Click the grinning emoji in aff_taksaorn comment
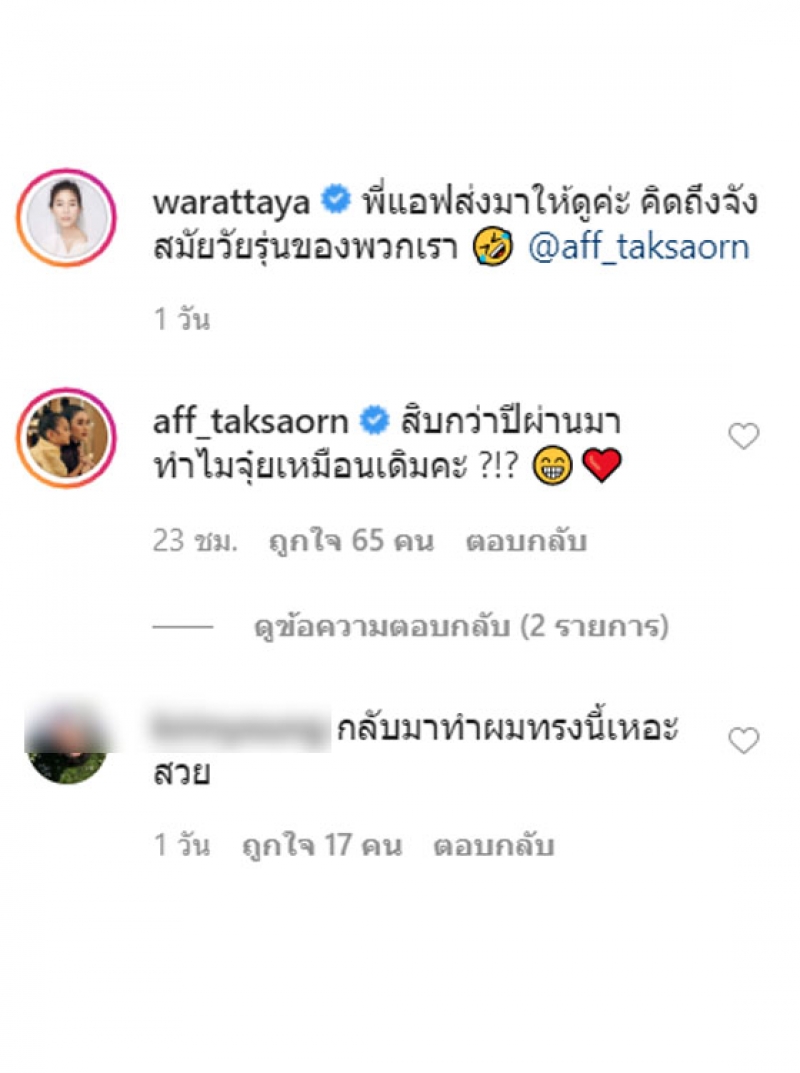 coord(552,466)
